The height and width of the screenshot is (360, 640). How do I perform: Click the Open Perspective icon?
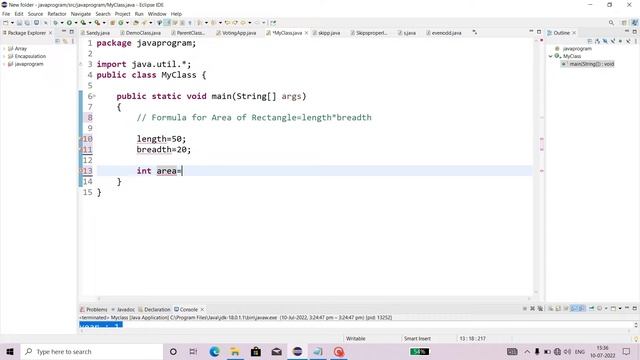point(624,23)
